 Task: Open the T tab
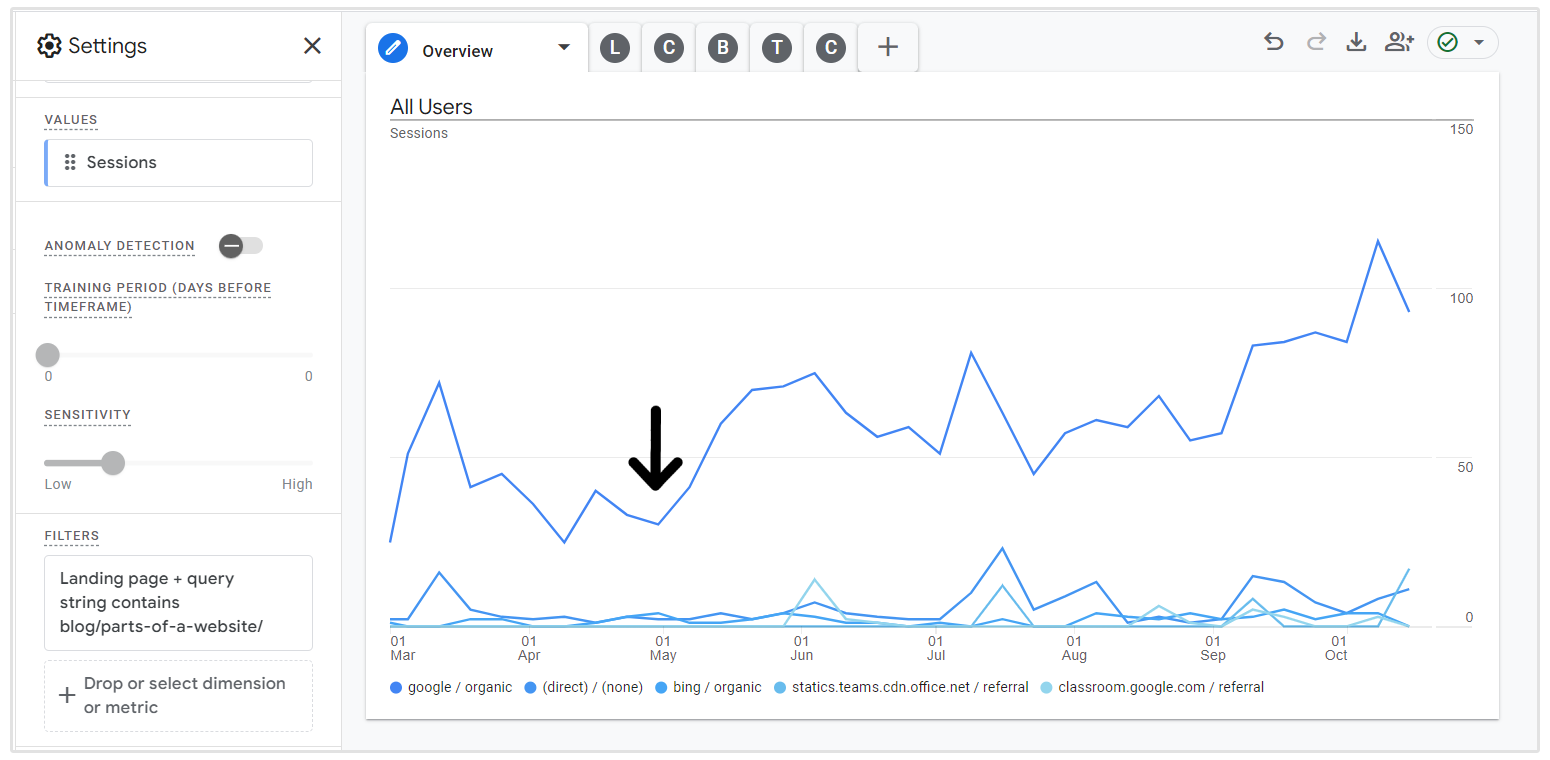(777, 48)
